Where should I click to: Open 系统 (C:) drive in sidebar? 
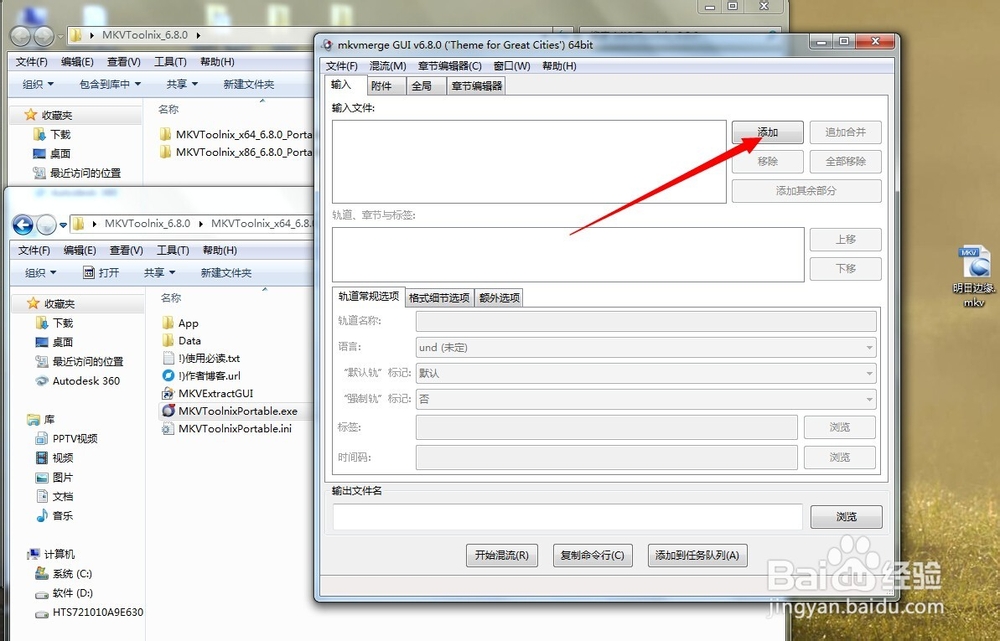point(72,574)
